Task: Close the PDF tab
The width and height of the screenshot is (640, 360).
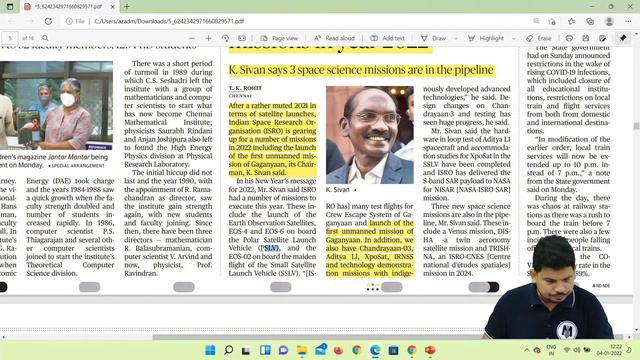Action: tap(113, 7)
